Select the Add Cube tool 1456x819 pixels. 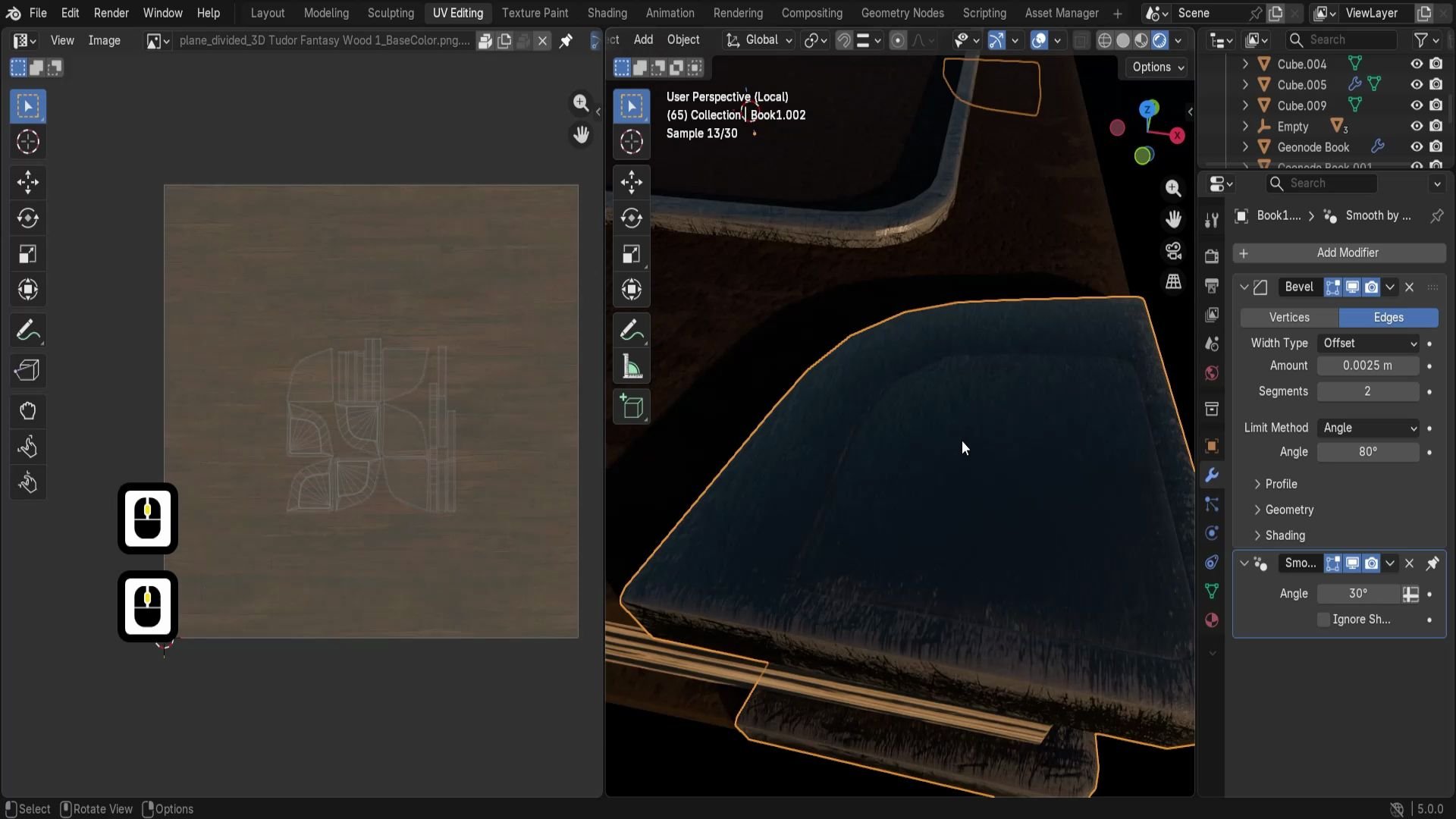coord(632,407)
